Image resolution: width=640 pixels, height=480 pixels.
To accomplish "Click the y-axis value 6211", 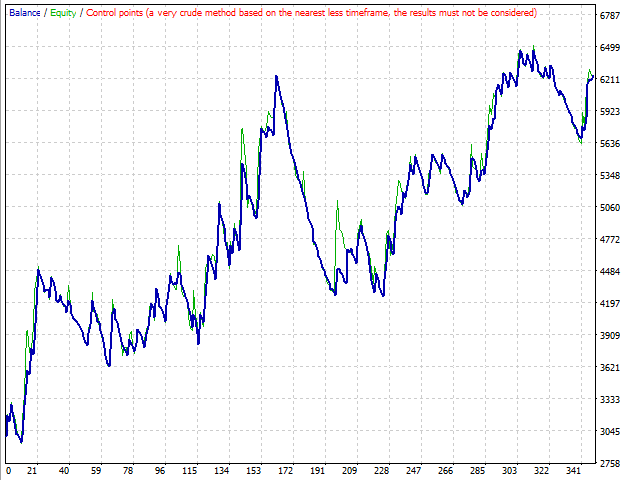I will [x=610, y=80].
